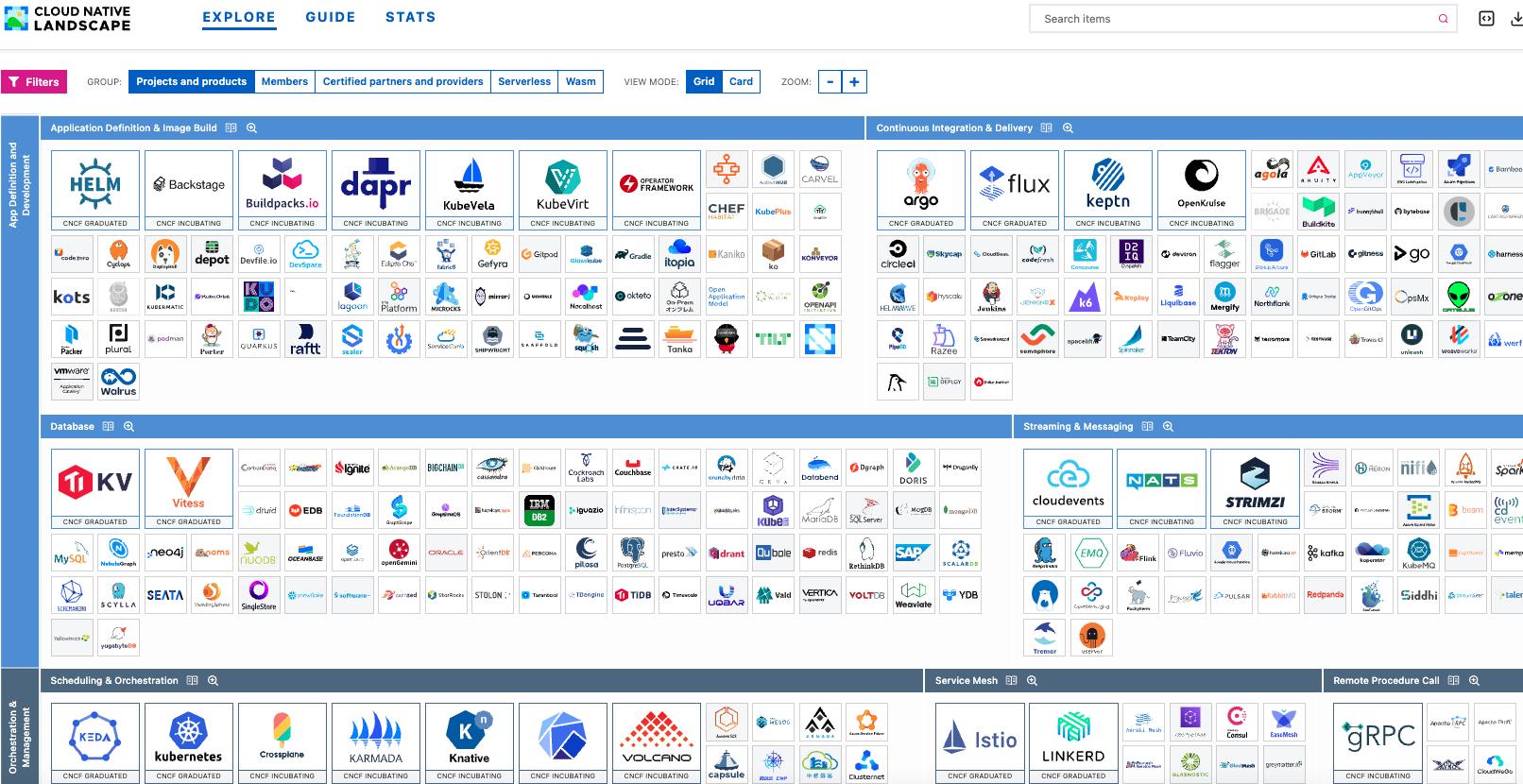Click the OpenKruise project logo
The width and height of the screenshot is (1523, 784).
coord(1201,184)
